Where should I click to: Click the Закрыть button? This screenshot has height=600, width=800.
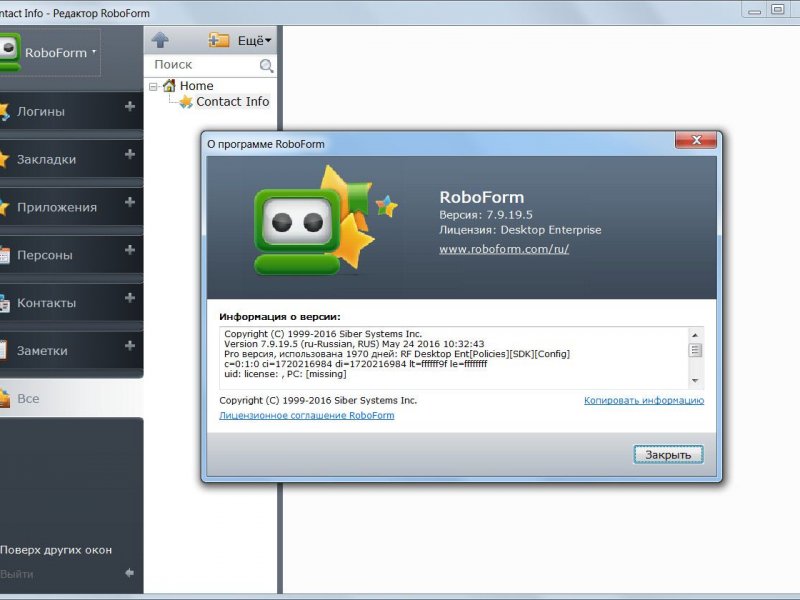pos(668,455)
